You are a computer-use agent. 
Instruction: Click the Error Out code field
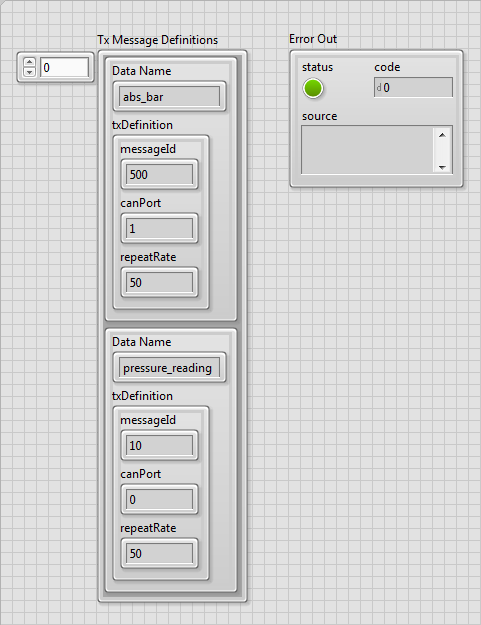coord(413,87)
